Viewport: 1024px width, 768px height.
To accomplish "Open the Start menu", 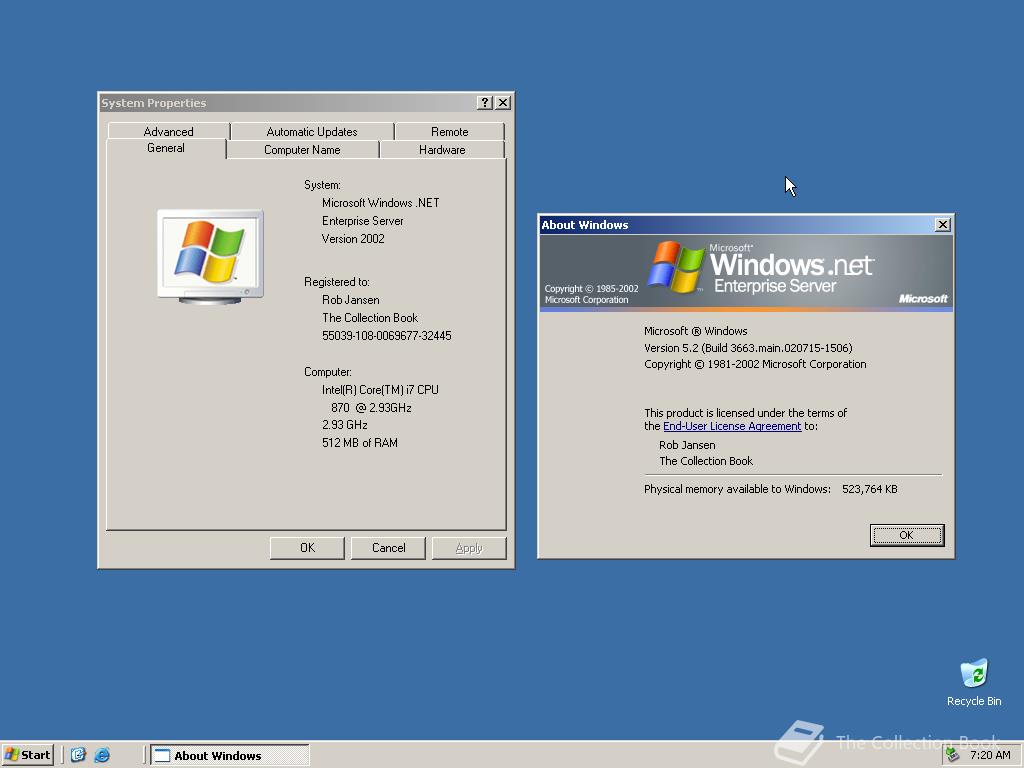I will click(27, 755).
